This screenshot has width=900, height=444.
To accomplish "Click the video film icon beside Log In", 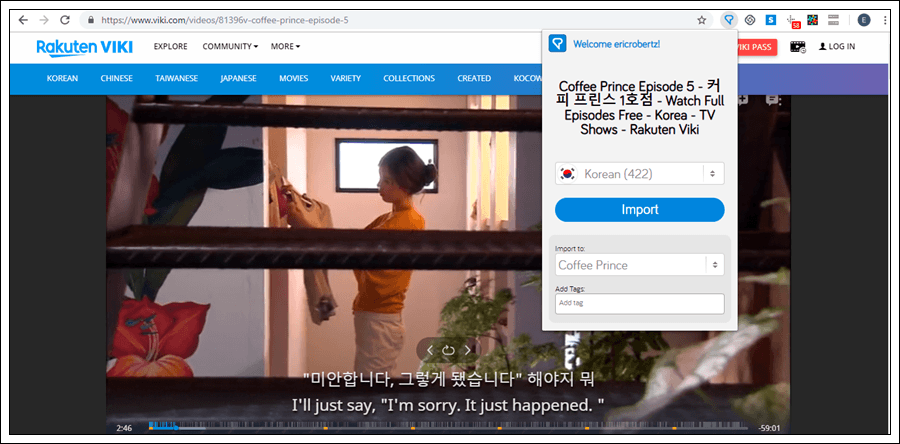I will [797, 47].
